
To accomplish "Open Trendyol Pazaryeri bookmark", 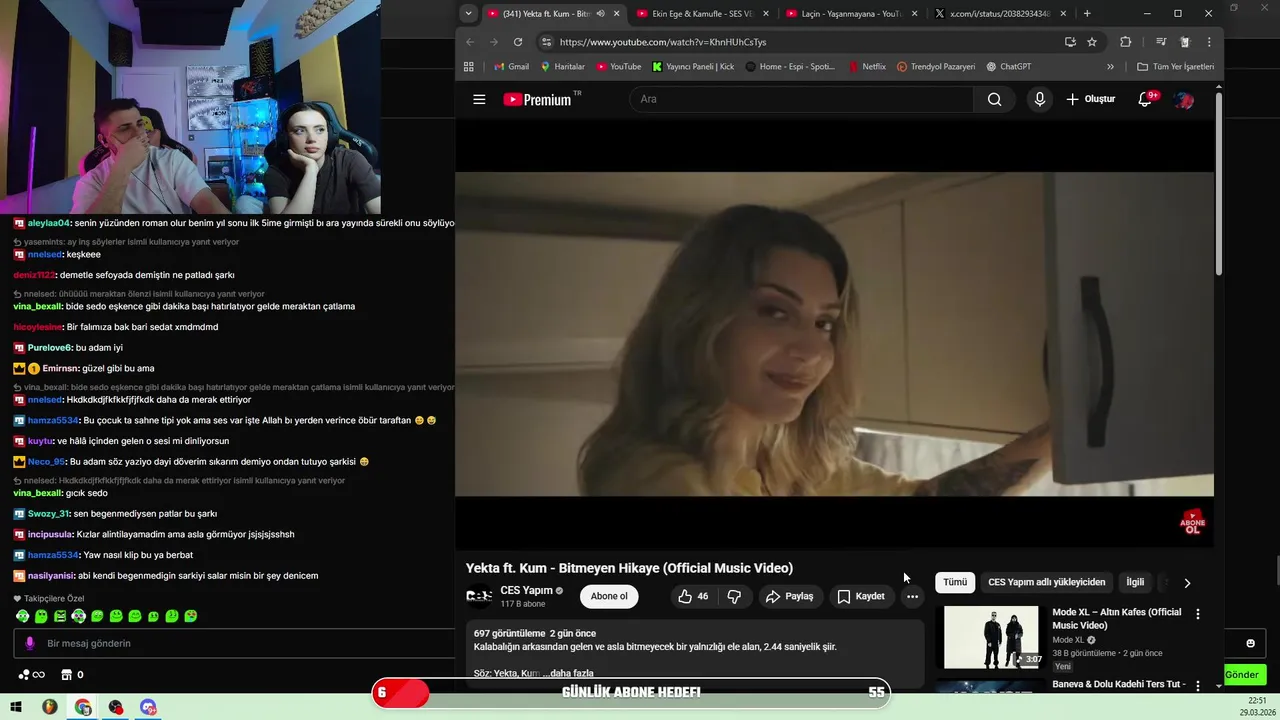I will pyautogui.click(x=936, y=67).
